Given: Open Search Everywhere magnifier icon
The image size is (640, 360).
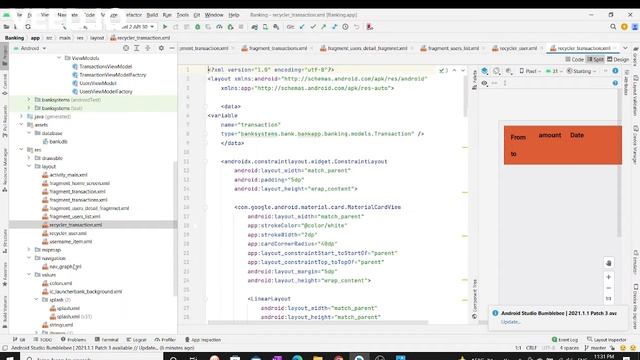Looking at the screenshot, I should coord(613,27).
